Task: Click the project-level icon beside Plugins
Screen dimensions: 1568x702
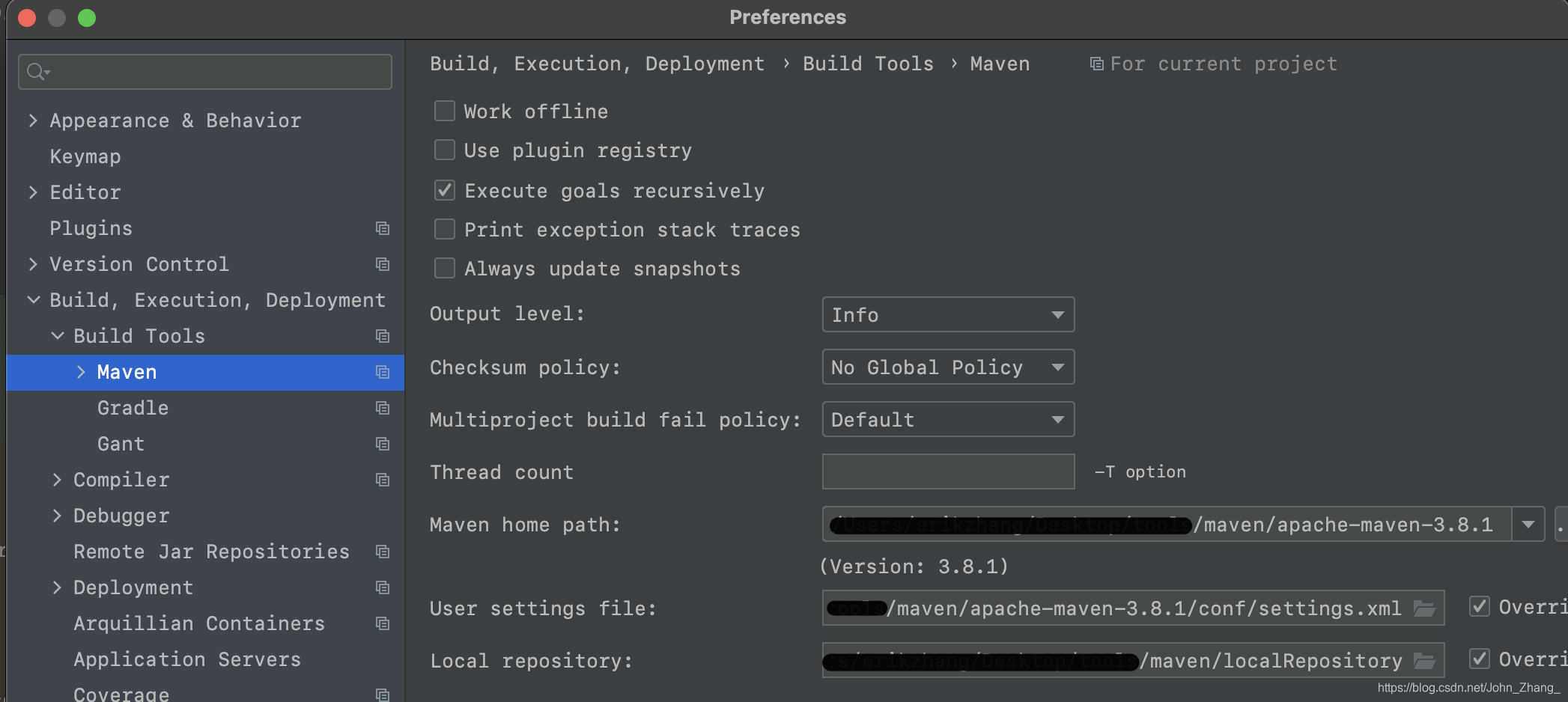Action: (x=383, y=228)
